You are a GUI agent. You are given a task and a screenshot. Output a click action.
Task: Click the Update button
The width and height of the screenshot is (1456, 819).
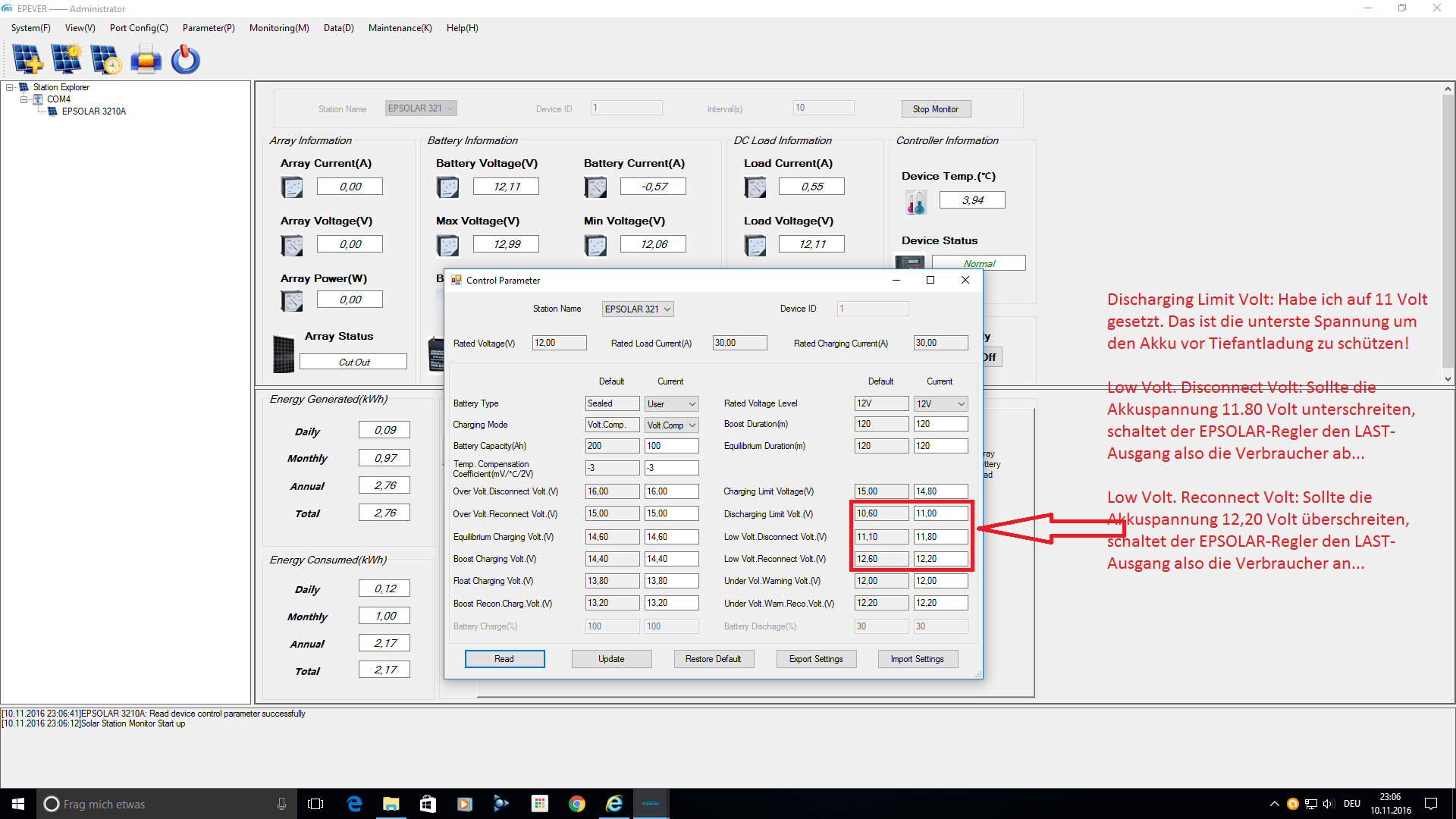611,659
